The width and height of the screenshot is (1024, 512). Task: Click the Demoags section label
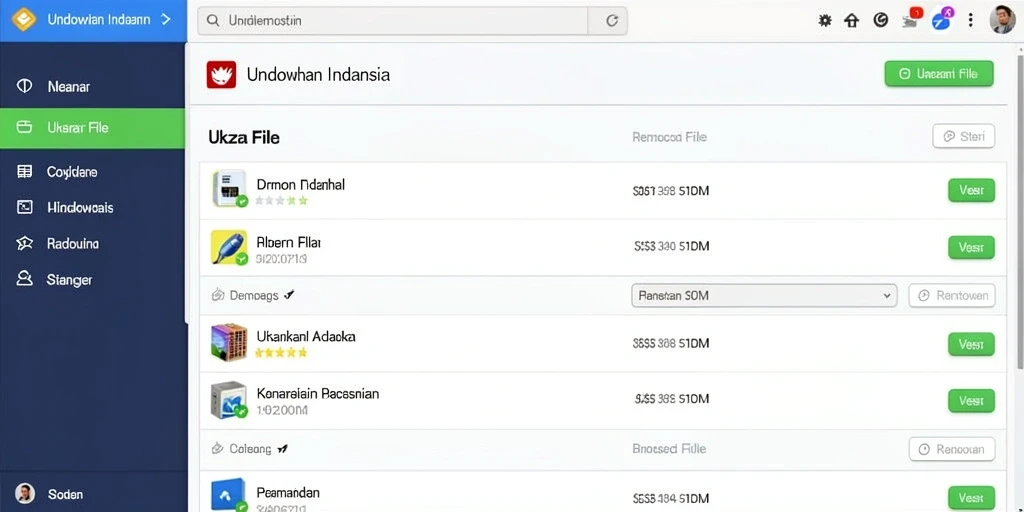(254, 296)
